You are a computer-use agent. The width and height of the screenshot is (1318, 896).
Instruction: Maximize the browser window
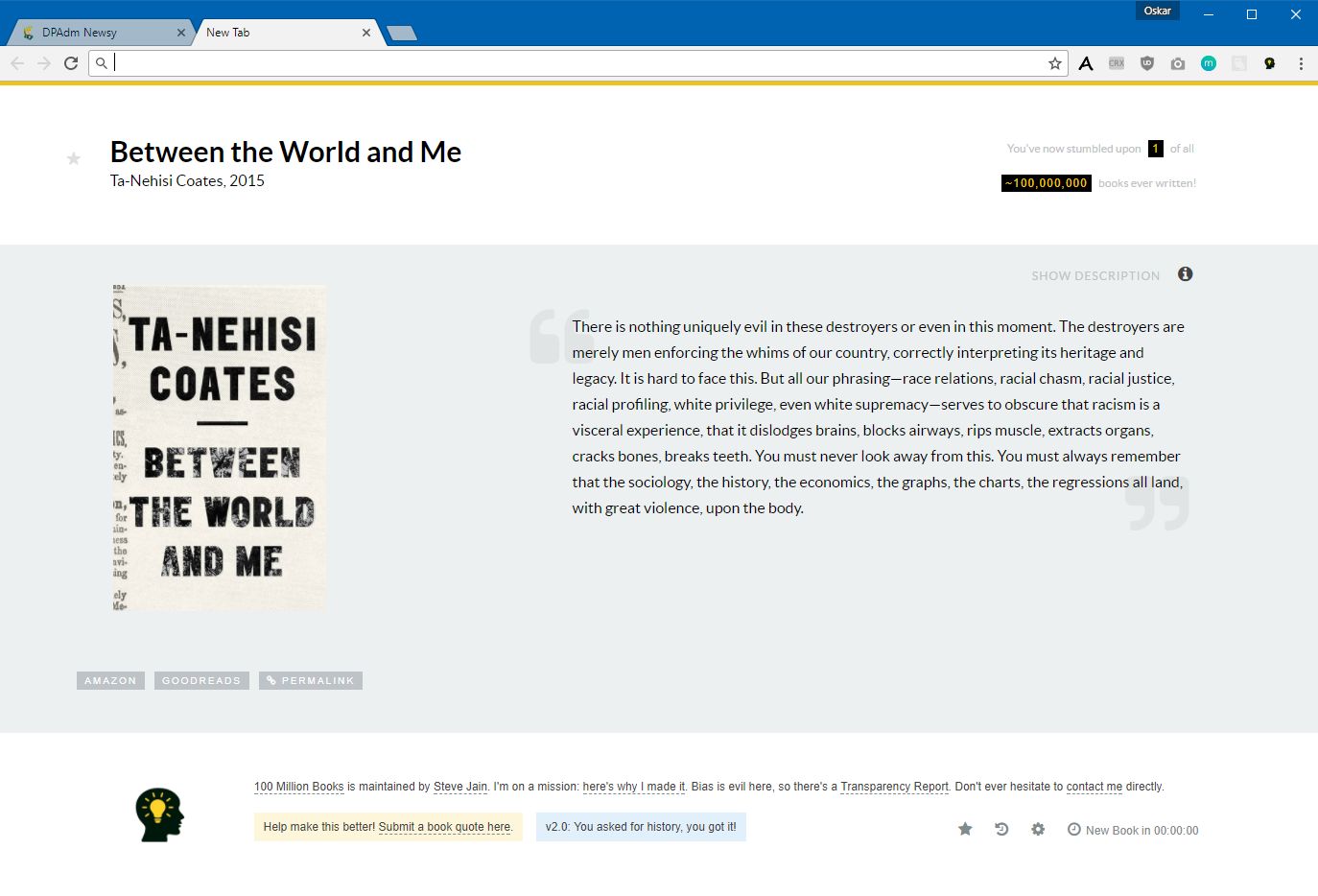click(1252, 14)
